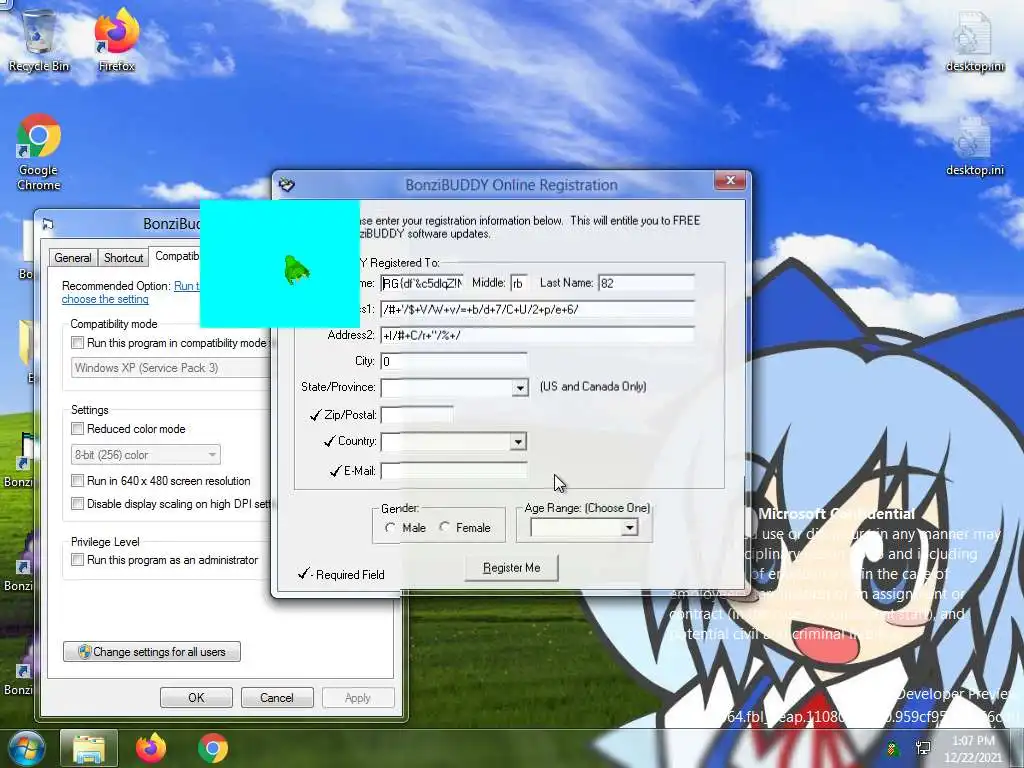The width and height of the screenshot is (1024, 768).
Task: Click the 'Required Field' legend text
Action: pos(350,575)
